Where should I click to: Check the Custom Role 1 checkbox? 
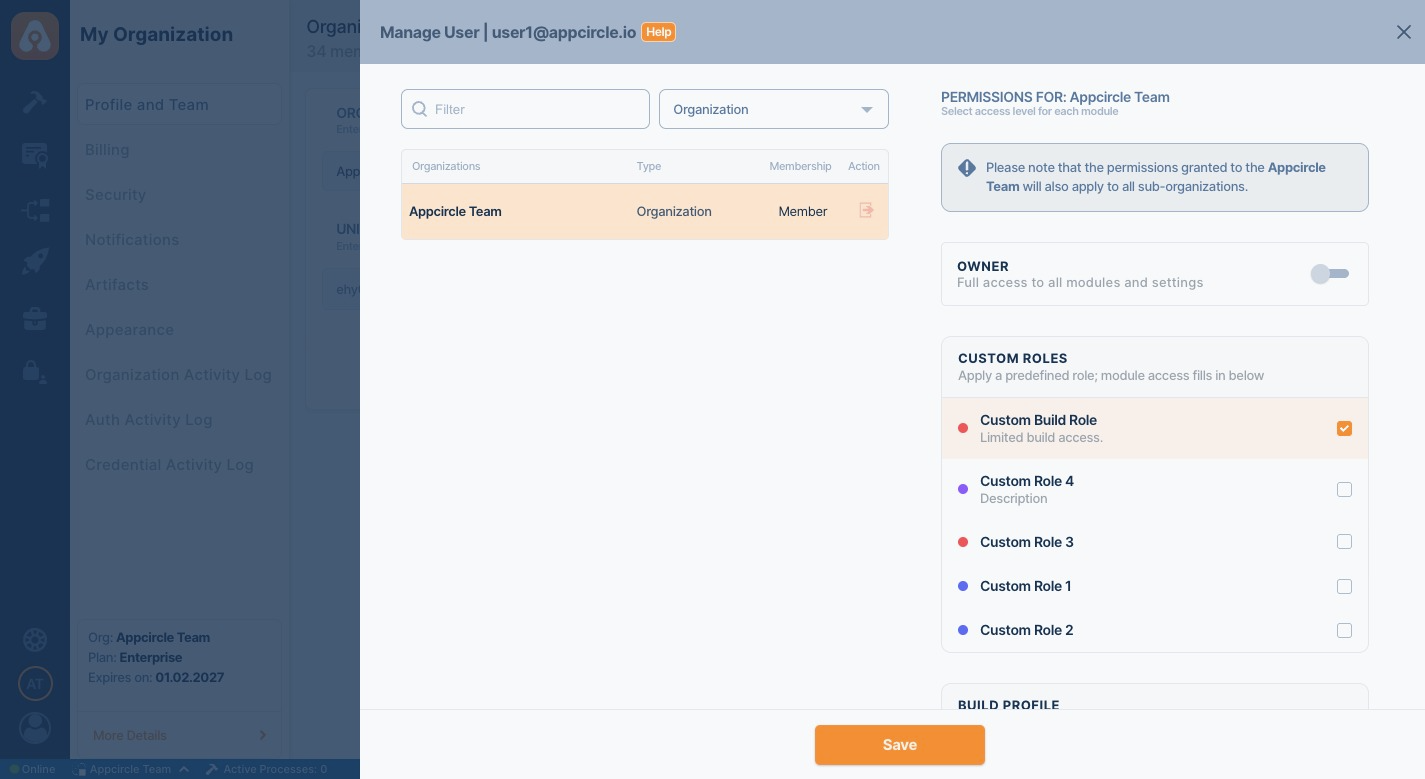point(1344,586)
